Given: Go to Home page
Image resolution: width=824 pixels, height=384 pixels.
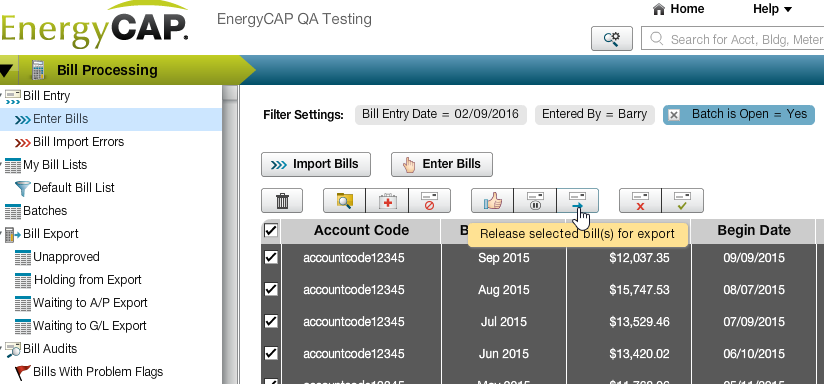Looking at the screenshot, I should click(678, 9).
